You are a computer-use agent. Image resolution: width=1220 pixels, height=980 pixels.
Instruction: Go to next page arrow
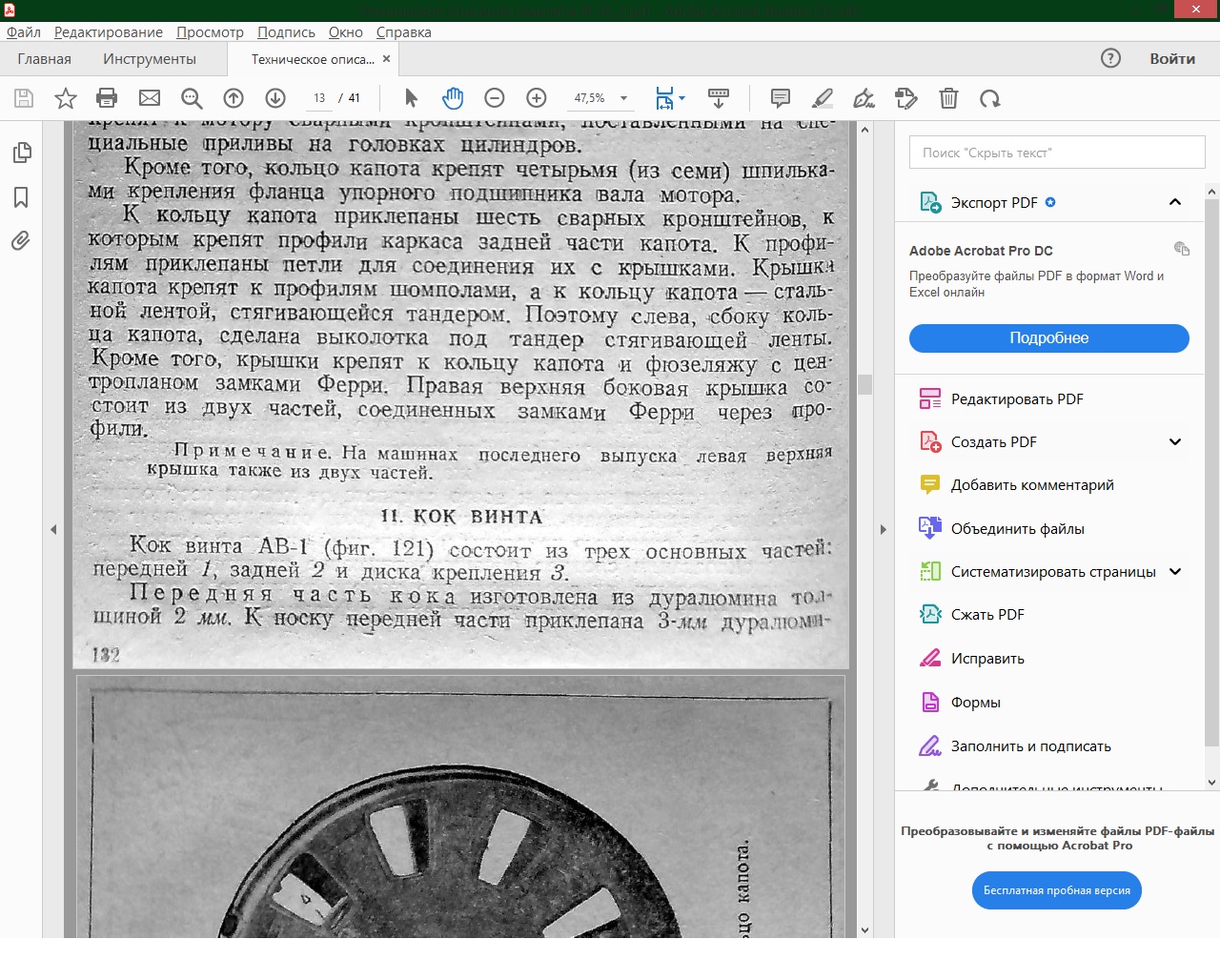pos(275,98)
